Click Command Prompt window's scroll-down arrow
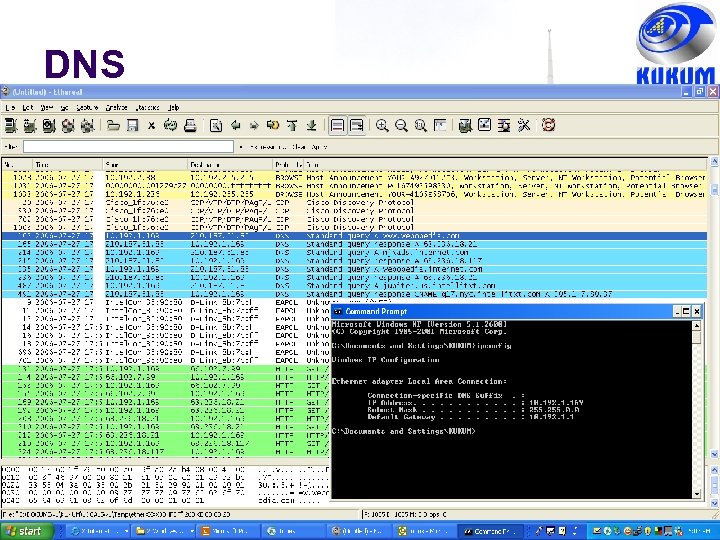This screenshot has height=540, width=720. [697, 494]
